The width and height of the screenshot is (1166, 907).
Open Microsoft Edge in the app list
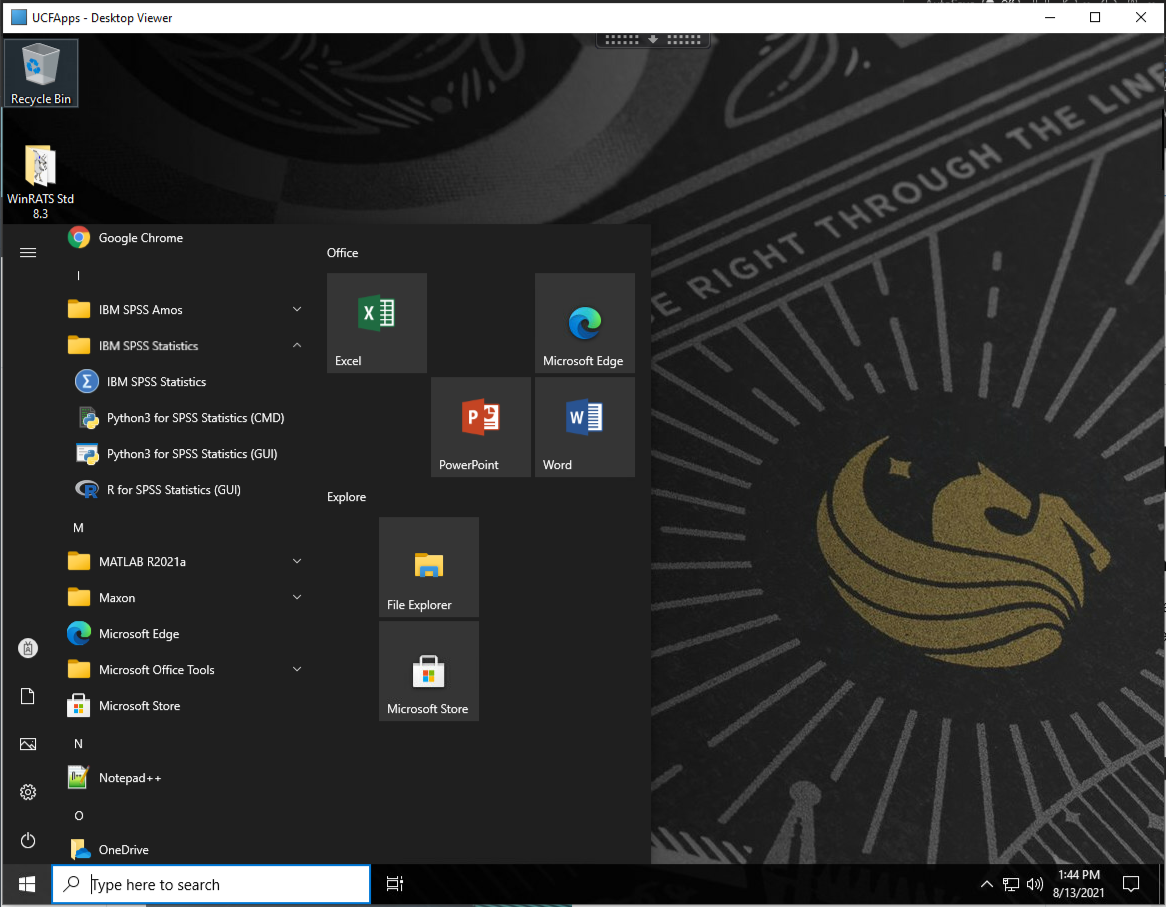coord(184,634)
